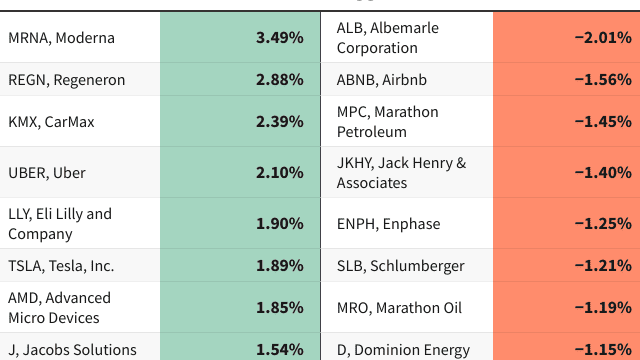Click the ENPH, Enphase entry
This screenshot has width=640, height=360.
389,224
